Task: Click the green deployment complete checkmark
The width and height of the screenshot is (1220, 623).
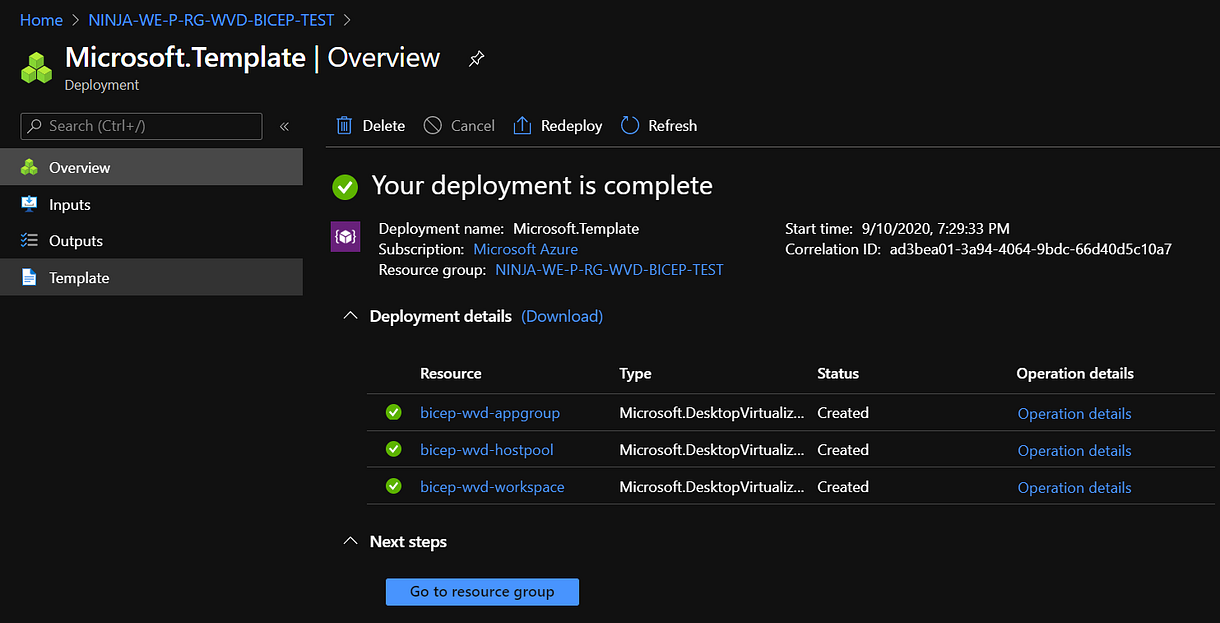Action: [345, 186]
